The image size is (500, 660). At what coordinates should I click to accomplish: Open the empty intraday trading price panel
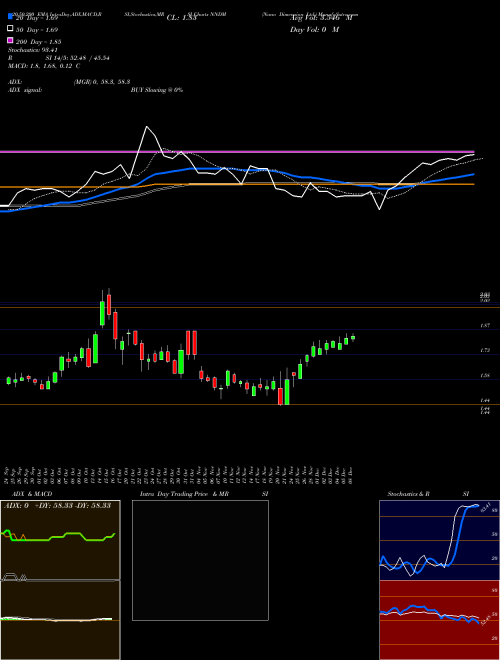pyautogui.click(x=200, y=560)
